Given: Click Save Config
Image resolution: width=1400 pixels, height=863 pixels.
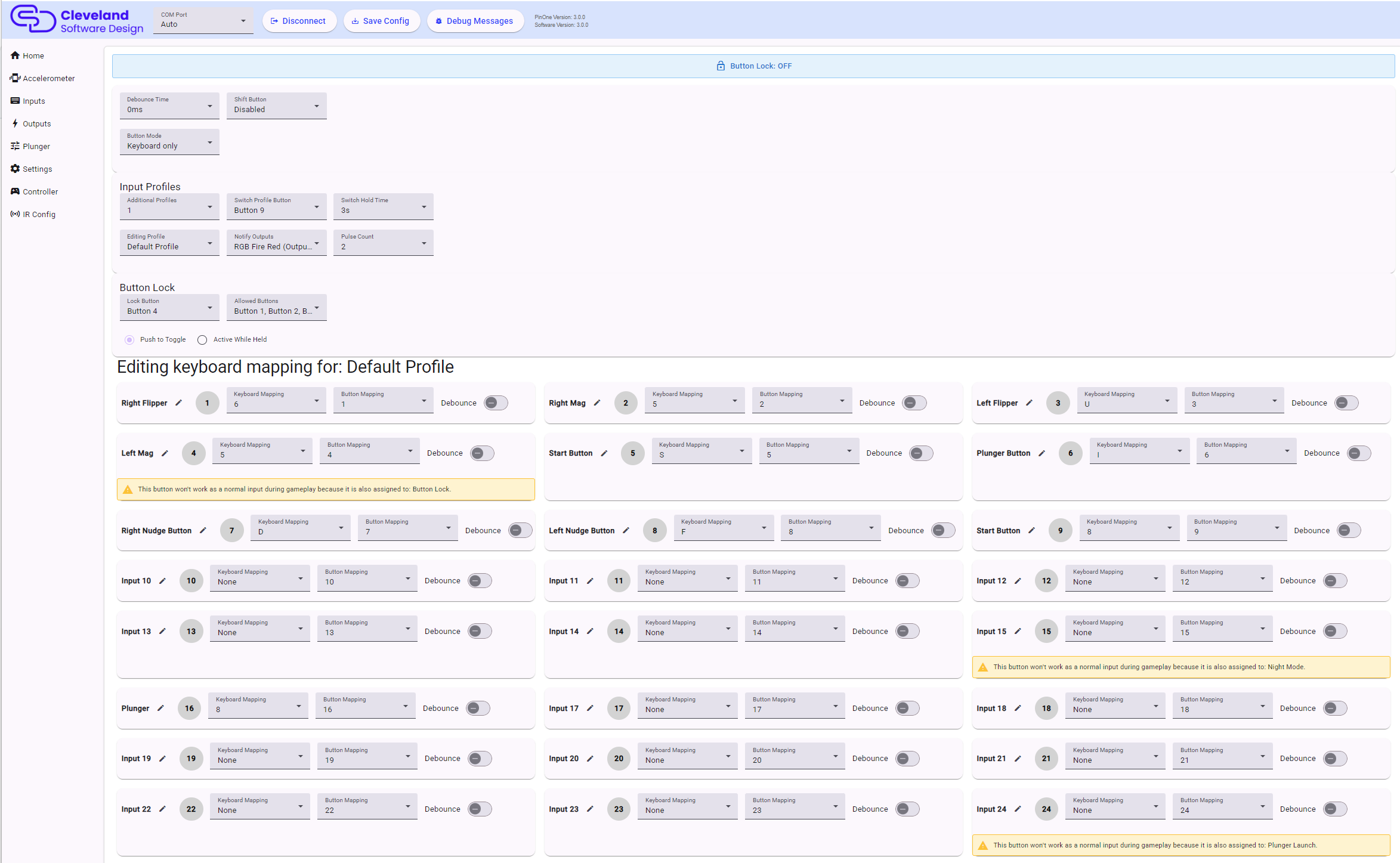Looking at the screenshot, I should (381, 21).
